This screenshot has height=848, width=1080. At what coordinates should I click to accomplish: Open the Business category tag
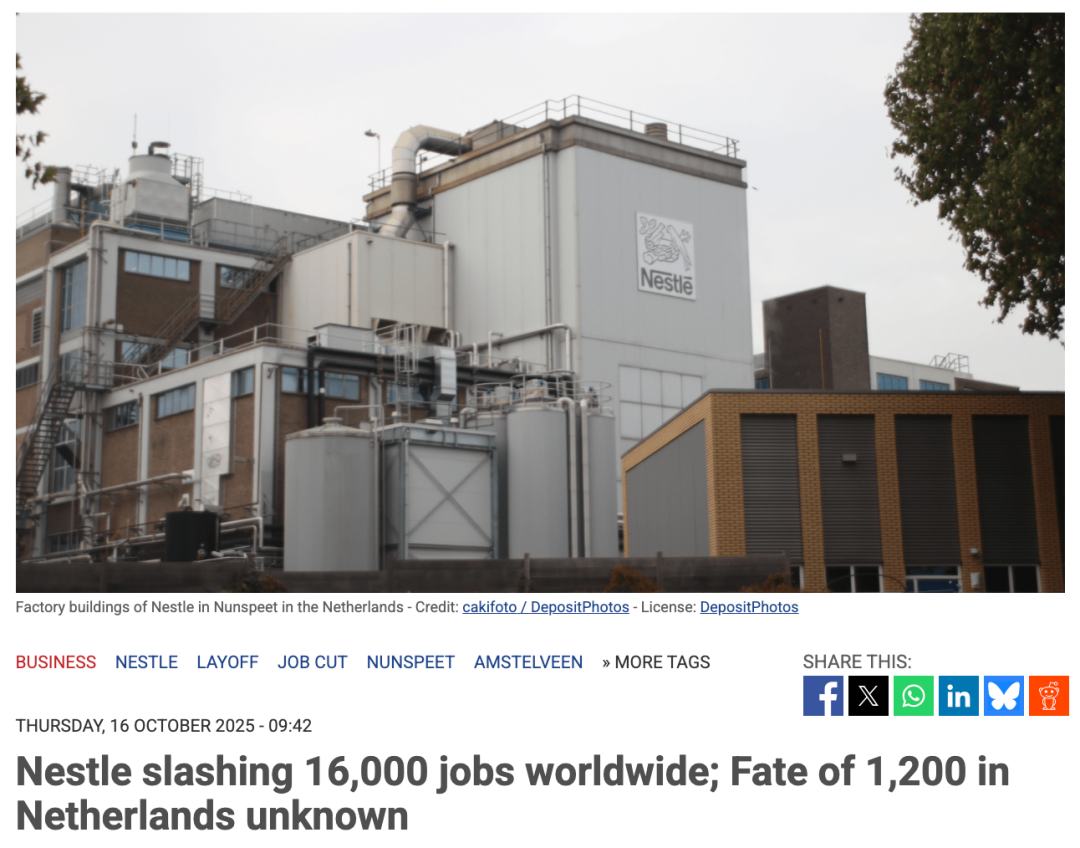(x=56, y=662)
